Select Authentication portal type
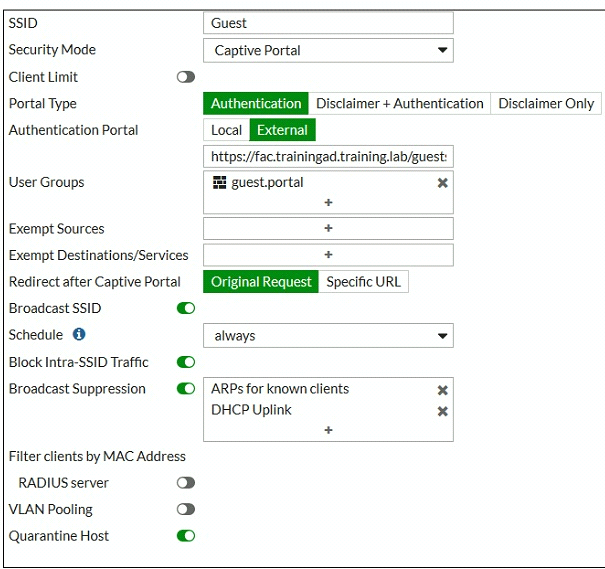Image resolution: width=605 pixels, height=569 pixels. [256, 103]
